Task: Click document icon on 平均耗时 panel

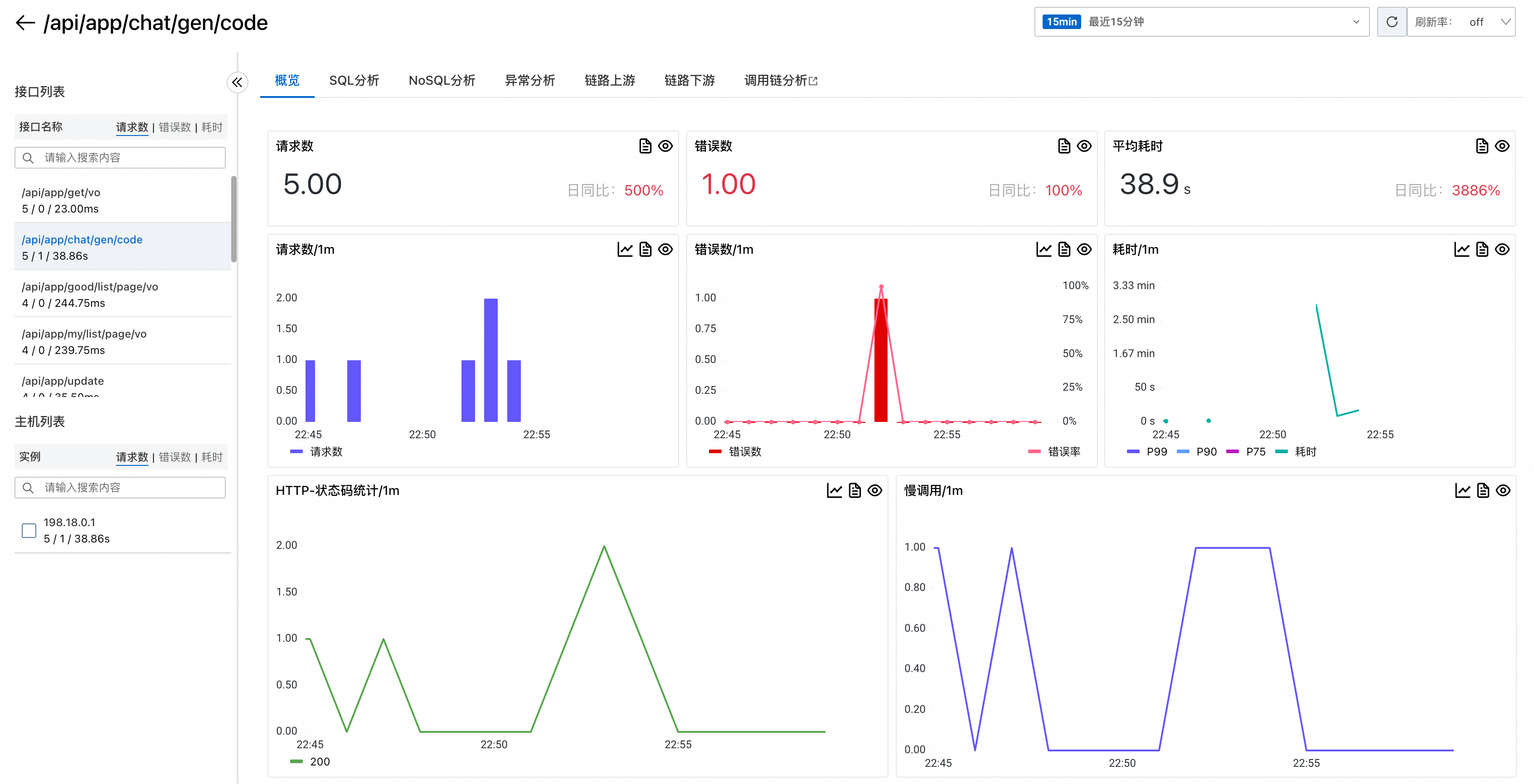Action: (x=1481, y=146)
